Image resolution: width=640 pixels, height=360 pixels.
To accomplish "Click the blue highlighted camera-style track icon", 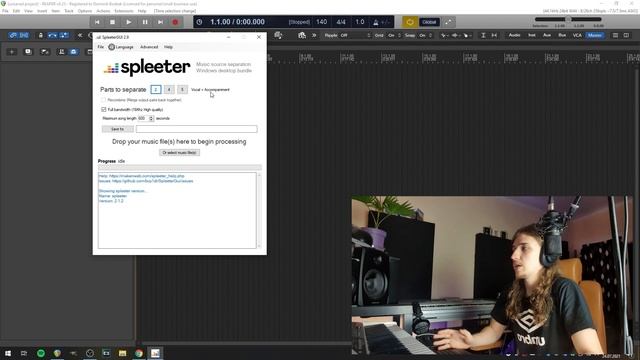I will (73, 52).
